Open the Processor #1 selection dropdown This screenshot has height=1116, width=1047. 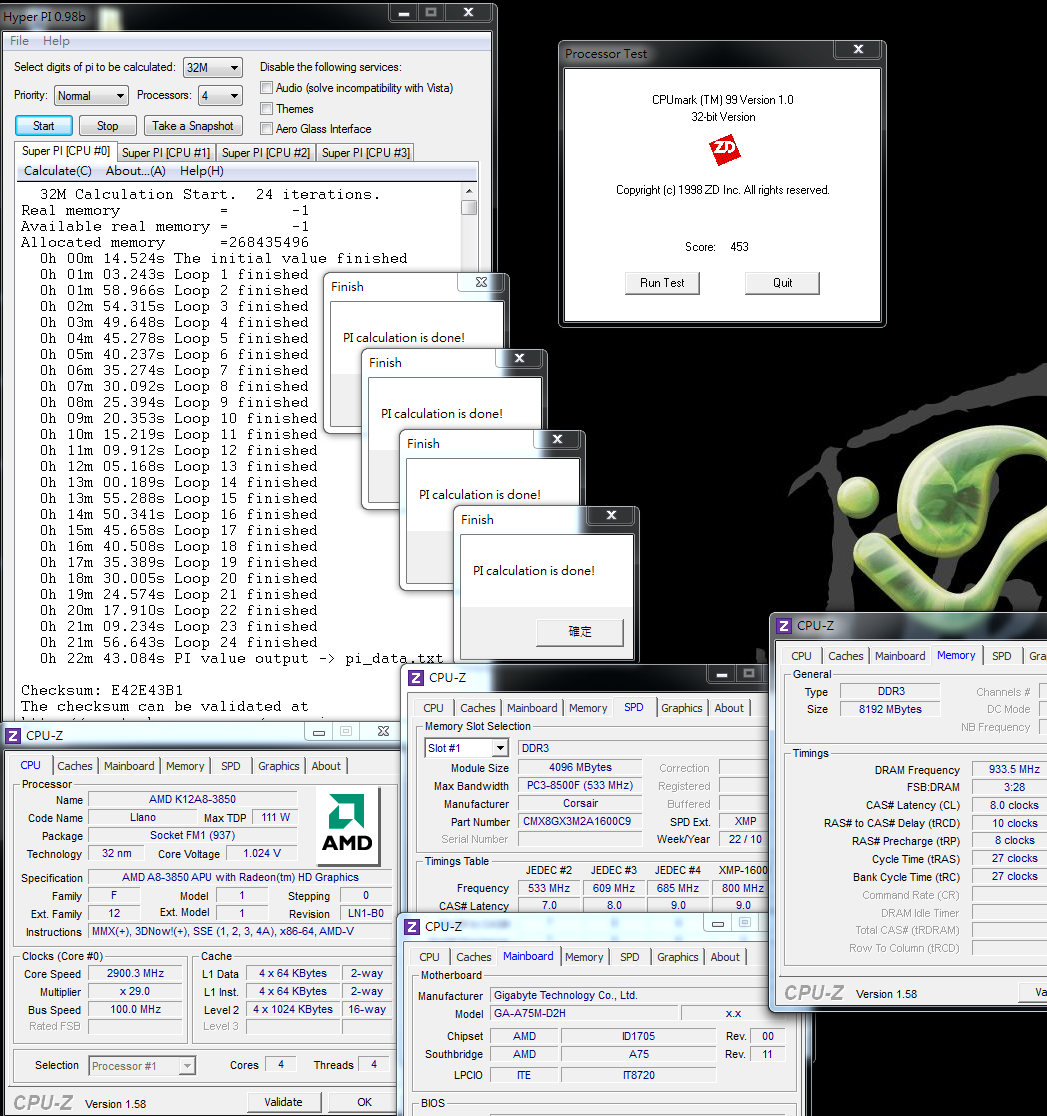[142, 1065]
